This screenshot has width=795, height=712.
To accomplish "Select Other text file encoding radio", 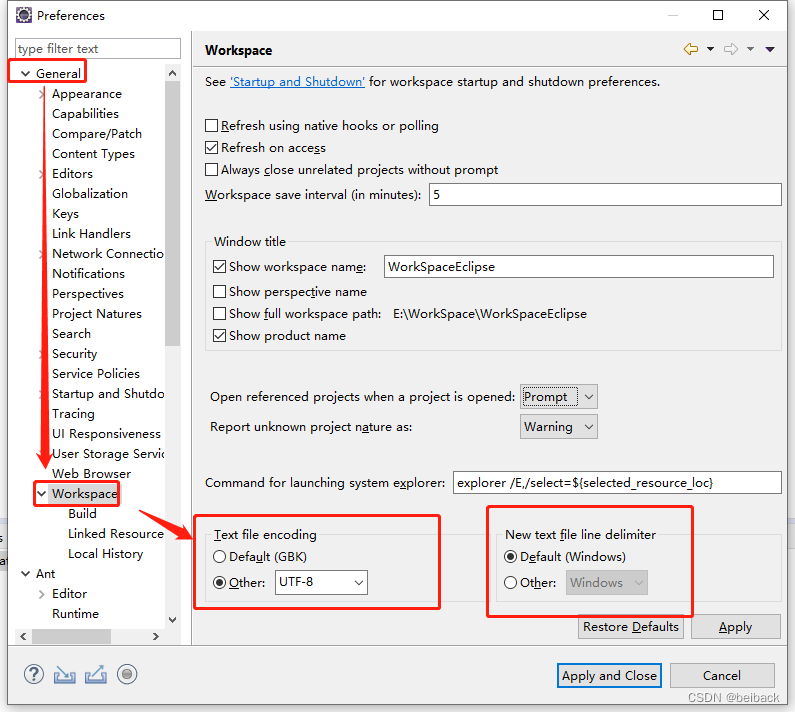I will (220, 583).
